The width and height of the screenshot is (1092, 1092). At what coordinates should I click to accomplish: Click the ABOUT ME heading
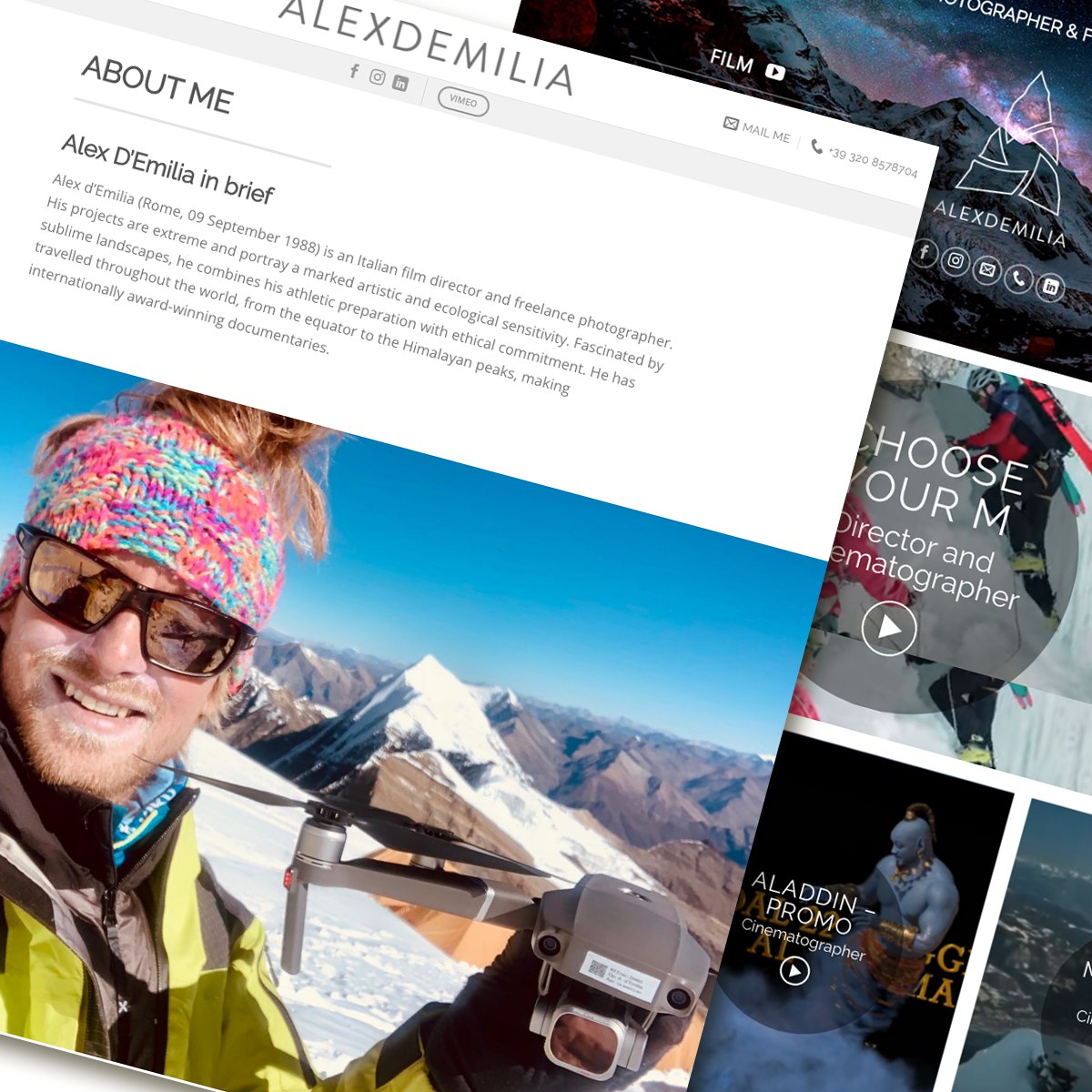click(x=157, y=85)
